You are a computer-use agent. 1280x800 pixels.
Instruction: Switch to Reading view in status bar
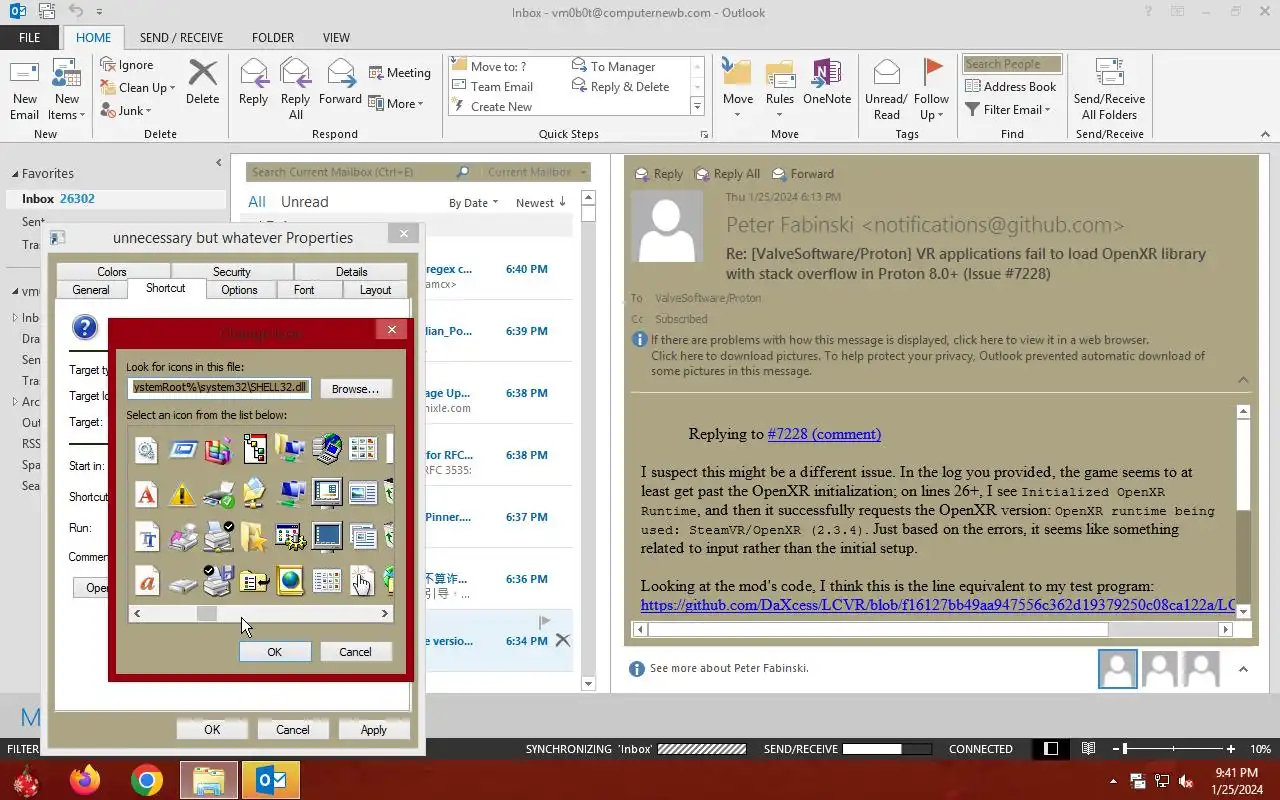click(x=1088, y=749)
